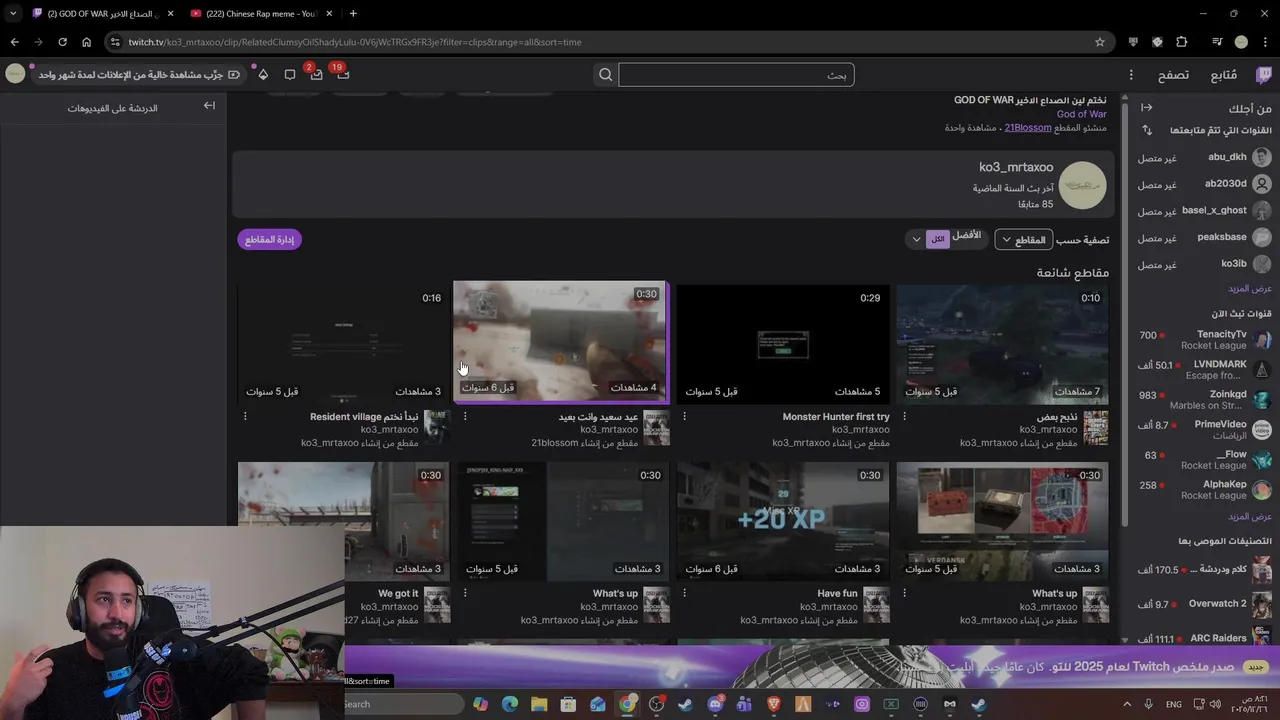Image resolution: width=1280 pixels, height=720 pixels.
Task: Open the ko3_mrtaxoo channel avatar
Action: (1082, 186)
